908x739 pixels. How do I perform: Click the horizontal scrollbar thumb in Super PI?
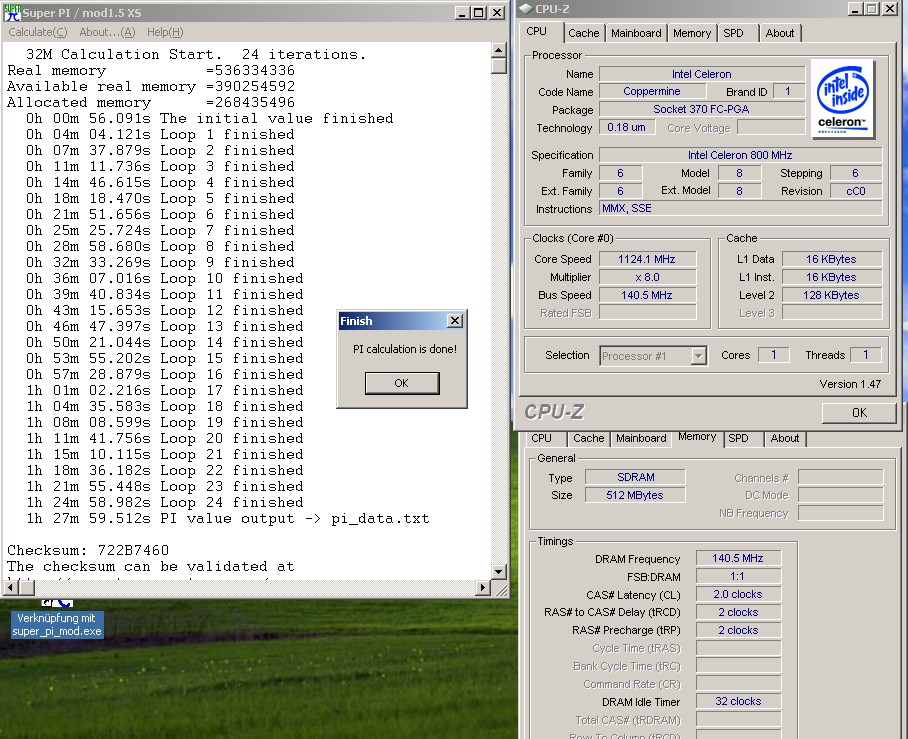pyautogui.click(x=27, y=588)
